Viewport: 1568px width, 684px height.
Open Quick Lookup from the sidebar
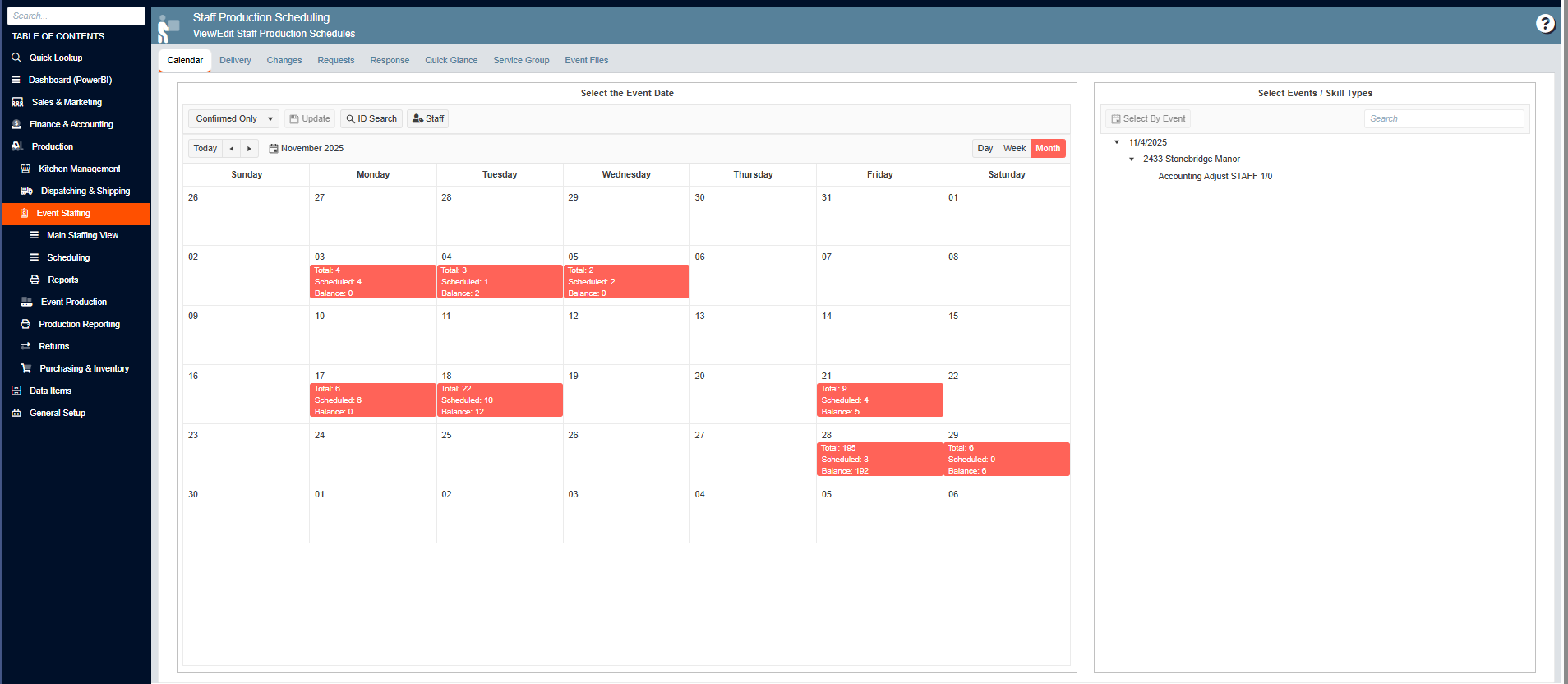pyautogui.click(x=55, y=58)
